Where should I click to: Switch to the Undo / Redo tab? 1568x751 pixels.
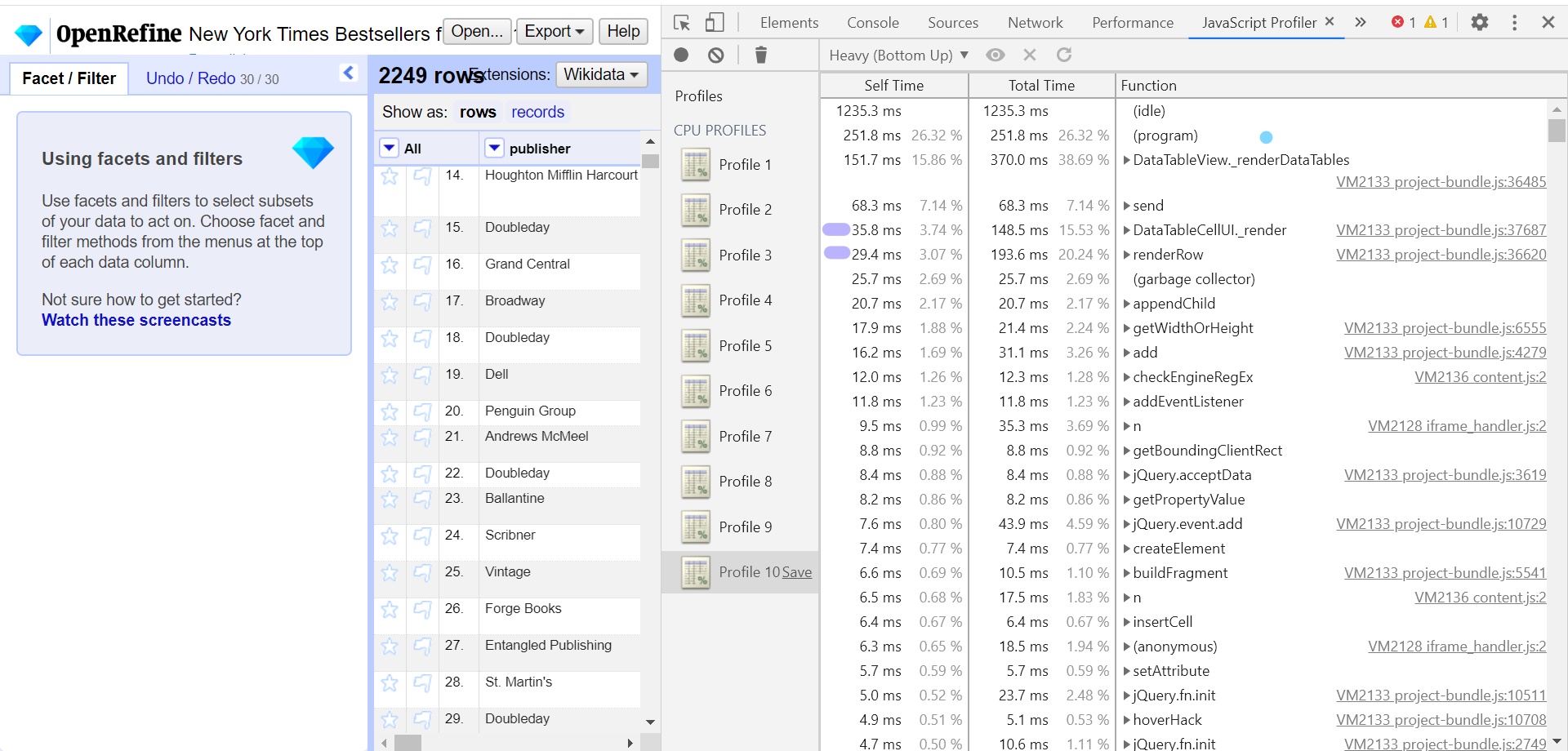coord(212,78)
